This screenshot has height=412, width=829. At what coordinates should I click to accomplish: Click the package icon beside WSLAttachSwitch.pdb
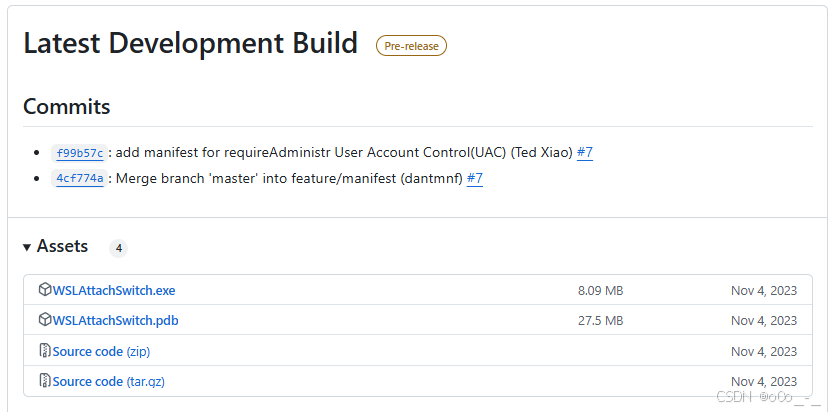point(45,320)
